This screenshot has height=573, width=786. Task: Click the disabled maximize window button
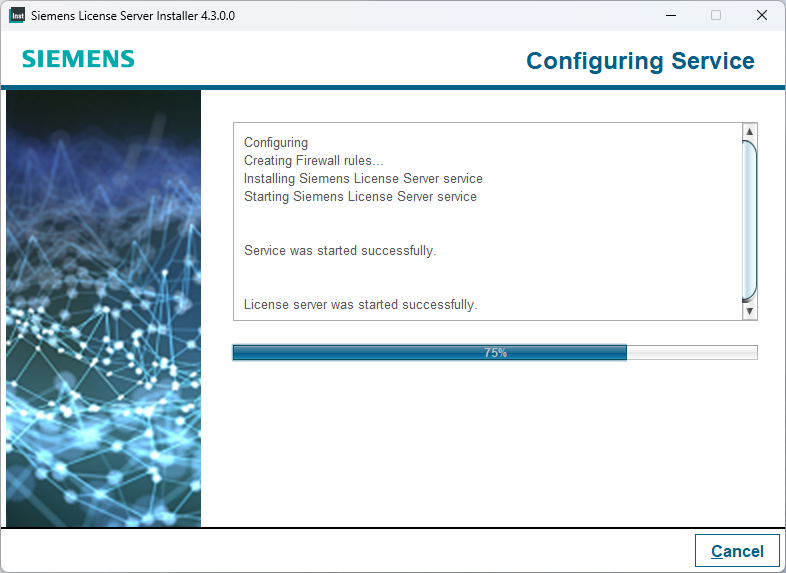pyautogui.click(x=716, y=16)
